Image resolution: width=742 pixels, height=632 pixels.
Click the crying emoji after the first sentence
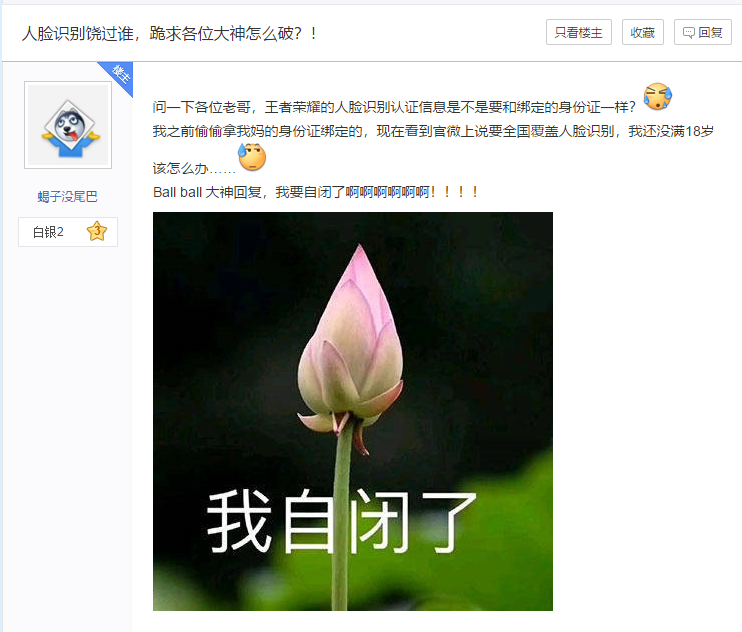click(x=658, y=97)
